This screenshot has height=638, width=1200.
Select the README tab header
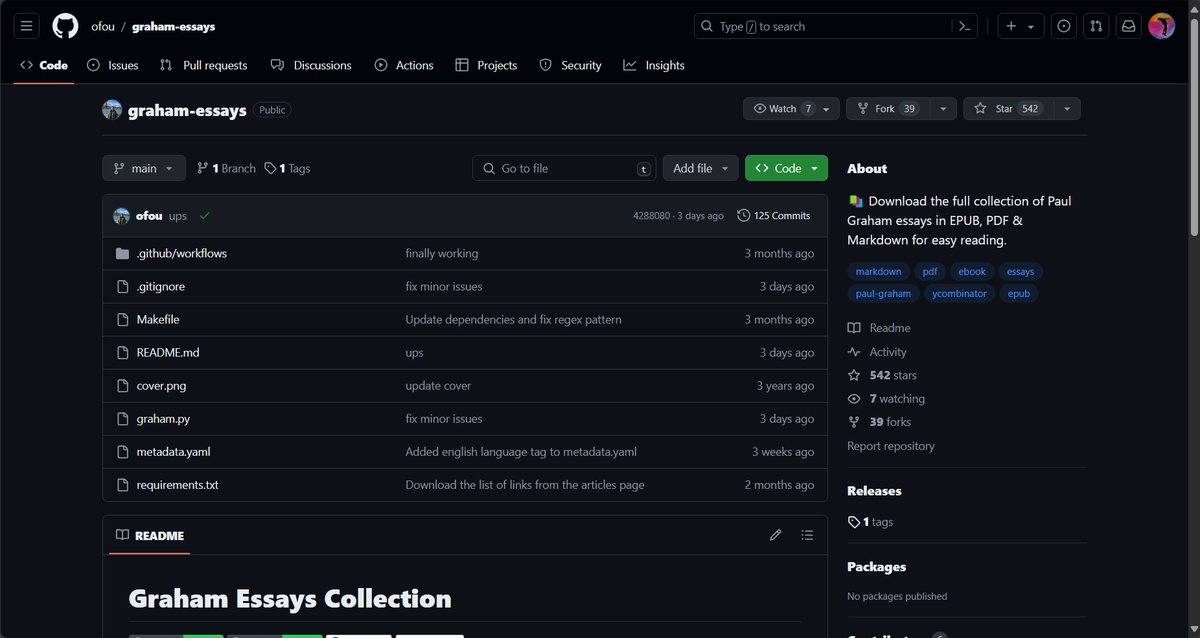click(x=150, y=535)
